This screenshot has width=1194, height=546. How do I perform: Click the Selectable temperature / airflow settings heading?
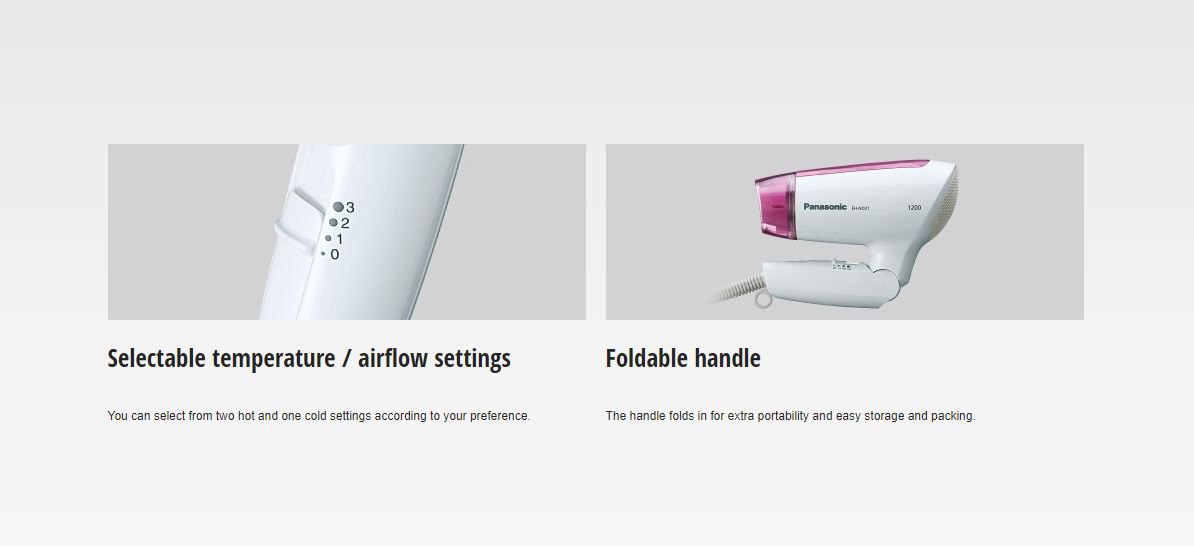point(309,359)
